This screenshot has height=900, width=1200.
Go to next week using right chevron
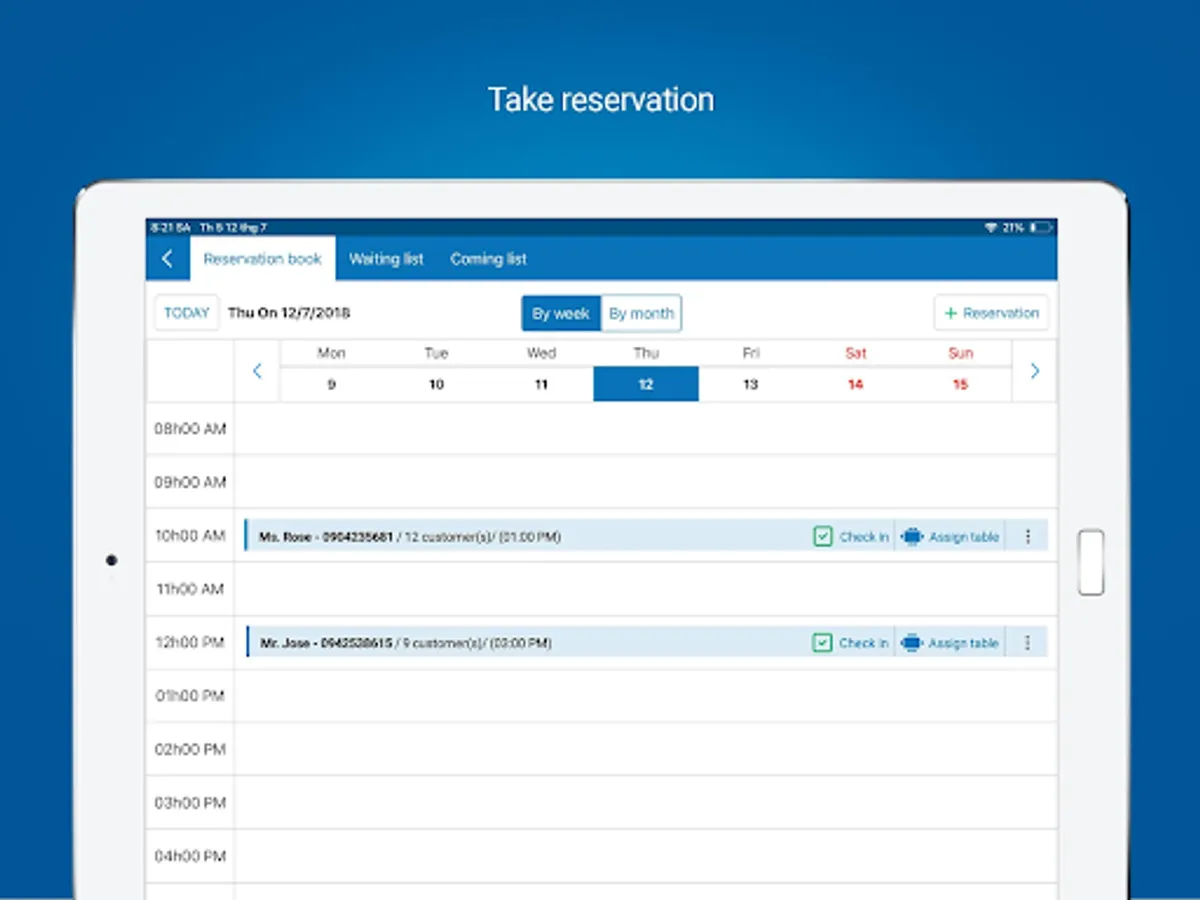(1035, 371)
